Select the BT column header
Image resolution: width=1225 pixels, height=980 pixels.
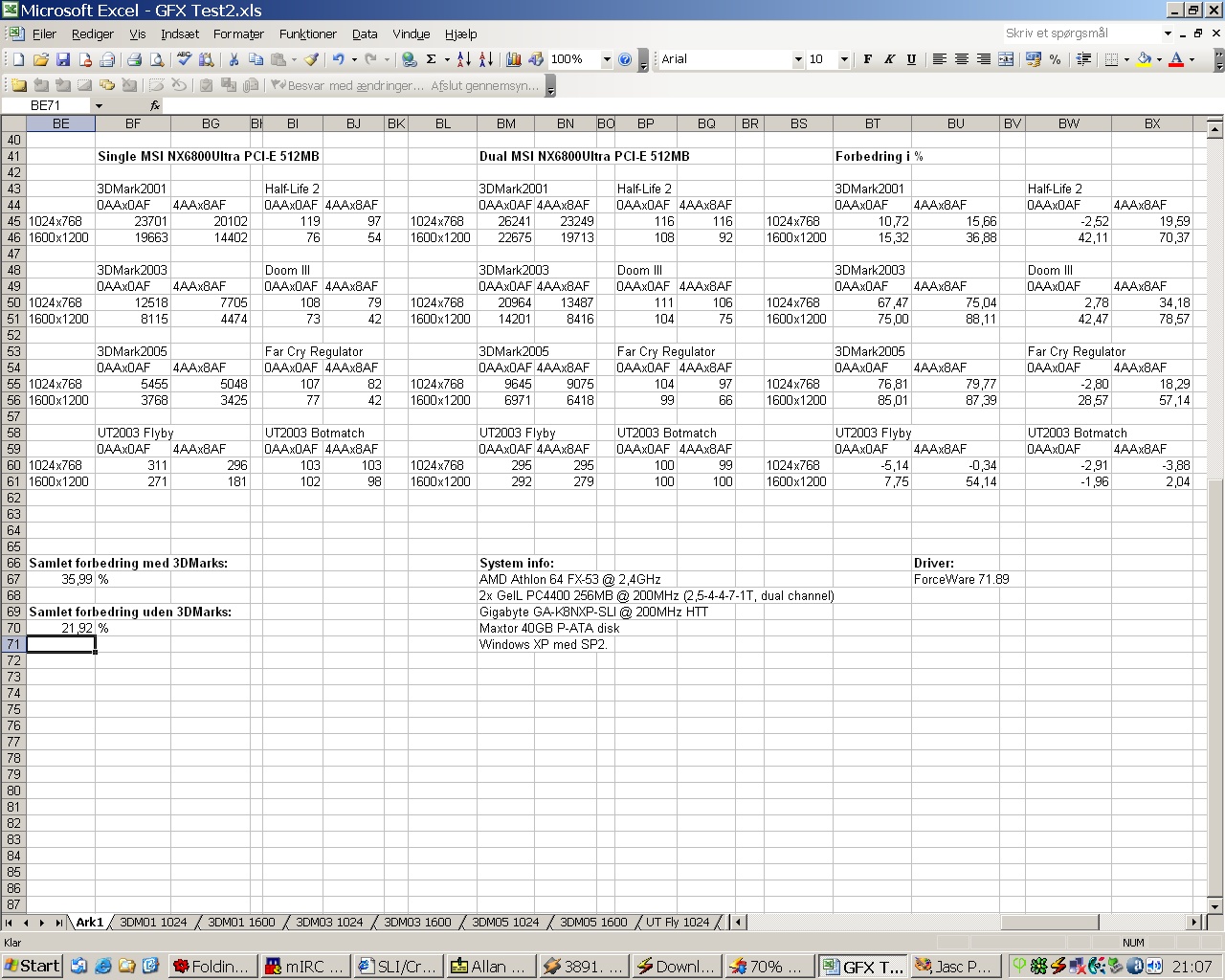[x=872, y=123]
